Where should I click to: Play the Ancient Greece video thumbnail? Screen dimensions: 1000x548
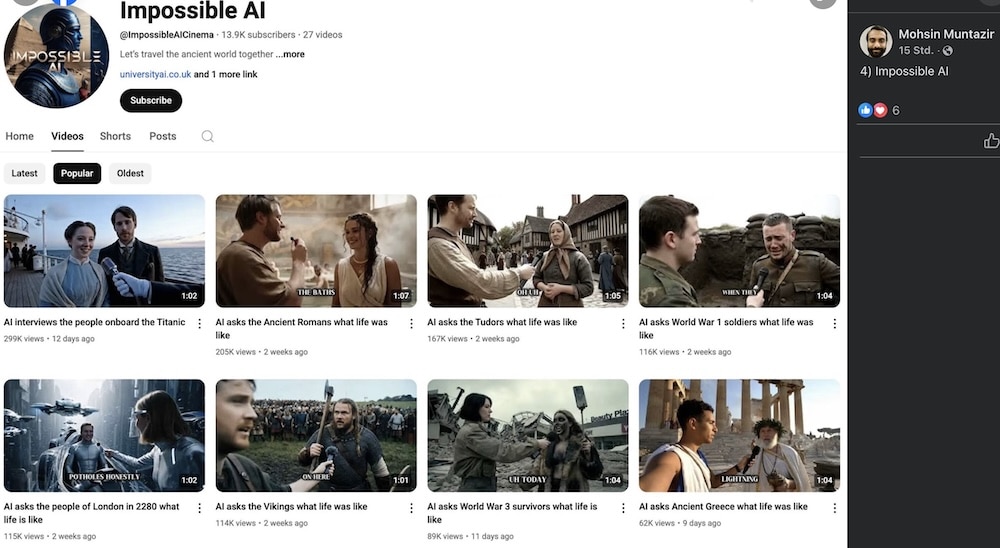[740, 436]
